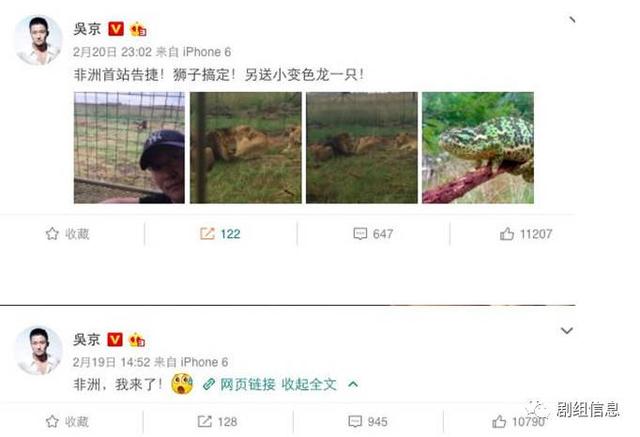Open comments icon showing 647

click(x=360, y=234)
